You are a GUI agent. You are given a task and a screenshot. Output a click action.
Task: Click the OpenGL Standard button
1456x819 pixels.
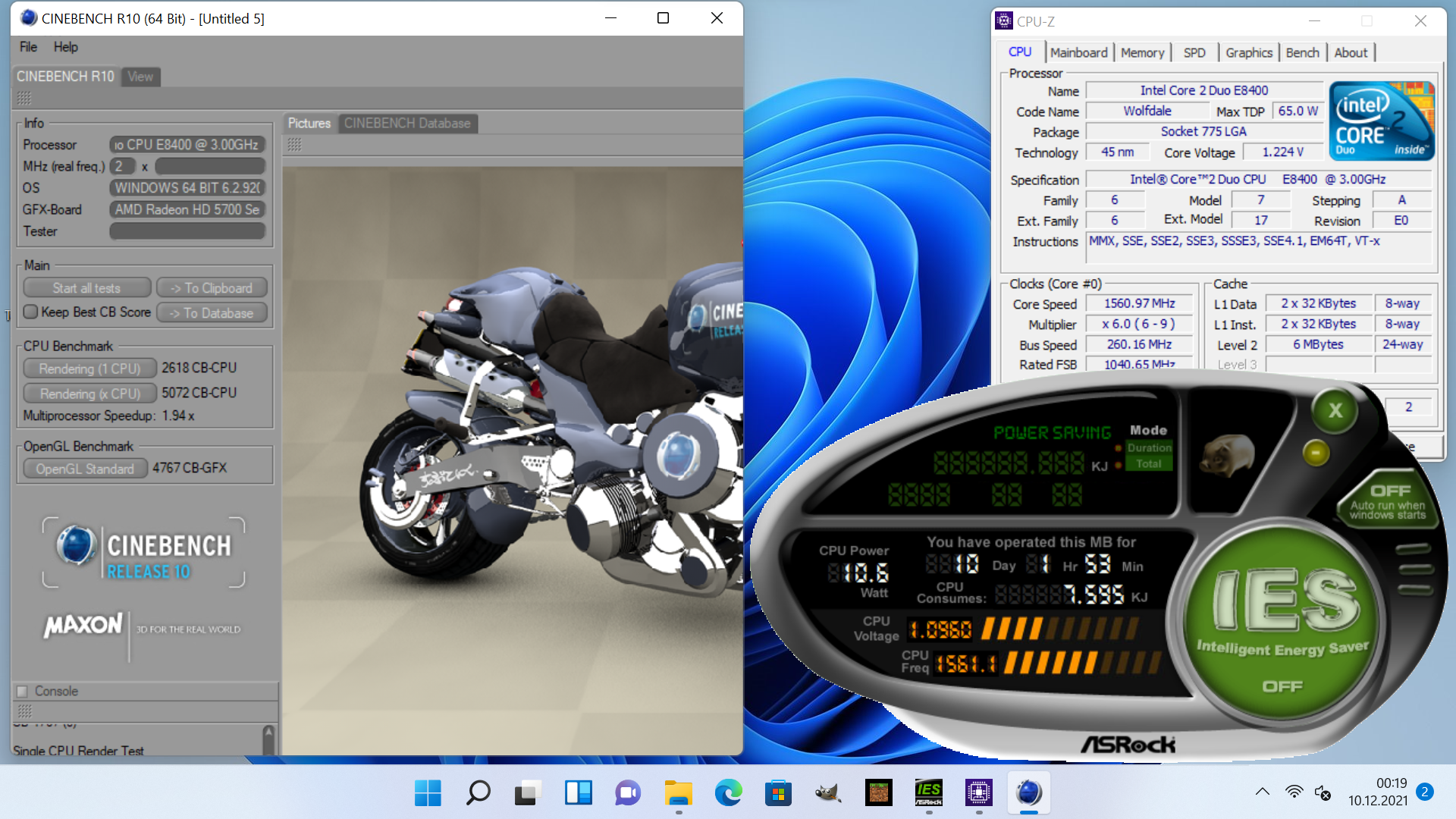(84, 469)
